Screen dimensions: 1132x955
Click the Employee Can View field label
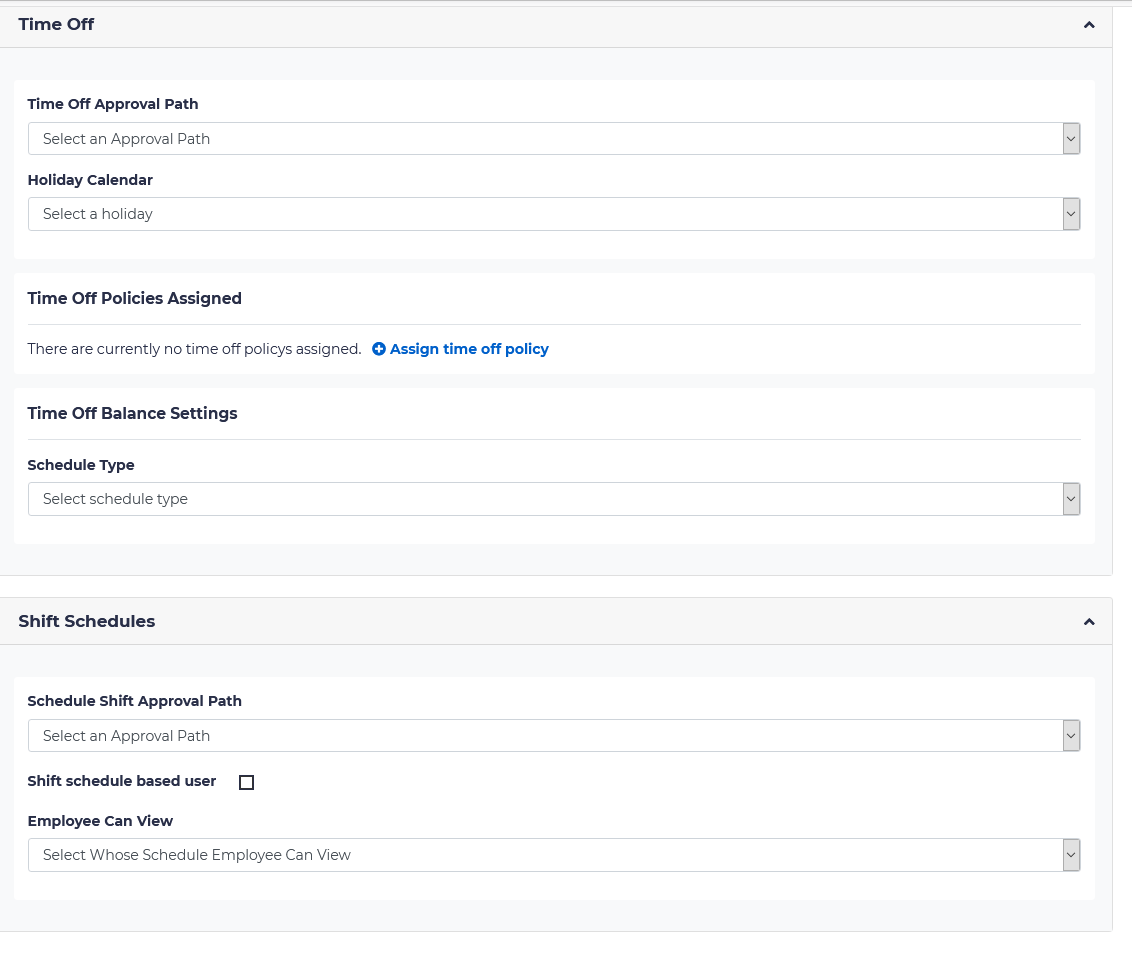tap(100, 821)
